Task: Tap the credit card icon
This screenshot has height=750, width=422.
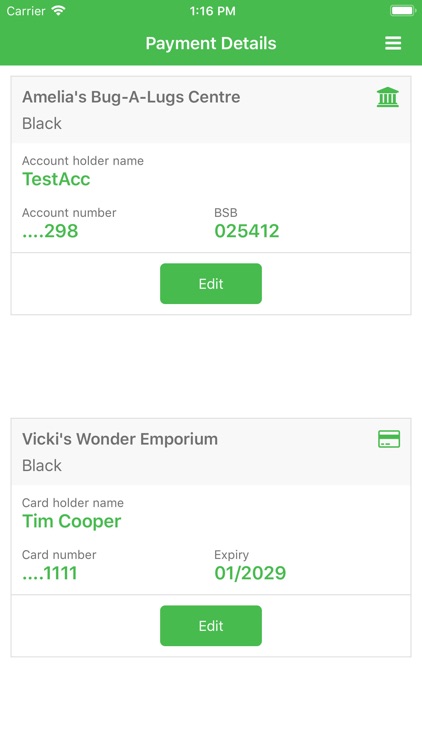Action: click(x=389, y=439)
